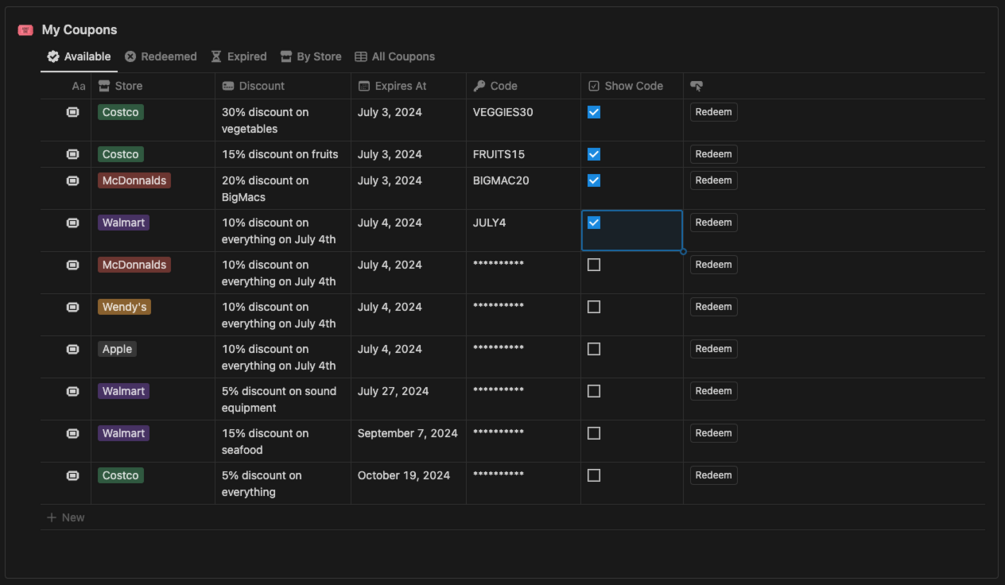Click the button column header icon
The width and height of the screenshot is (1005, 585).
[x=696, y=86]
